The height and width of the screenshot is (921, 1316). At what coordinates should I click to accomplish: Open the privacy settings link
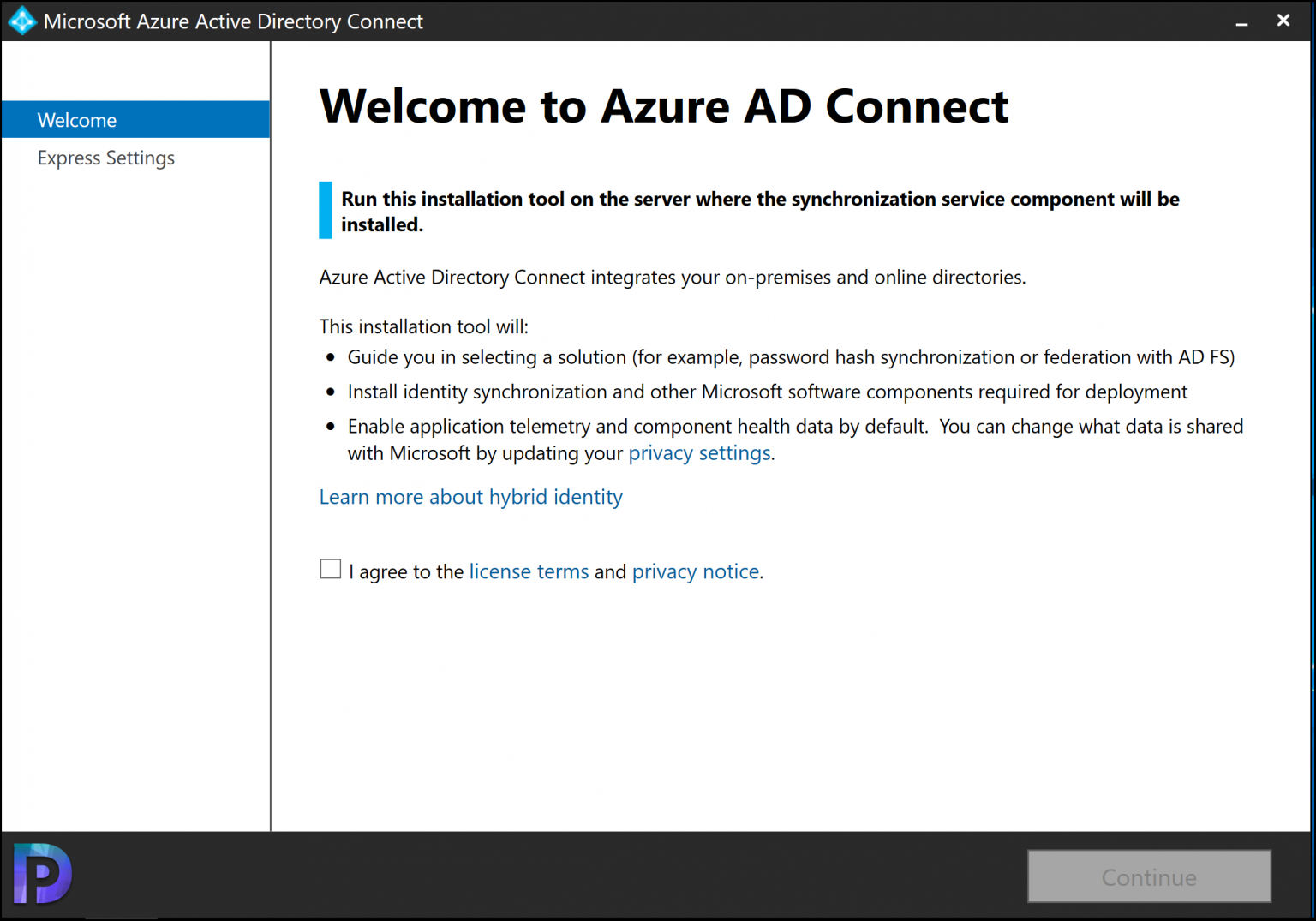tap(699, 452)
